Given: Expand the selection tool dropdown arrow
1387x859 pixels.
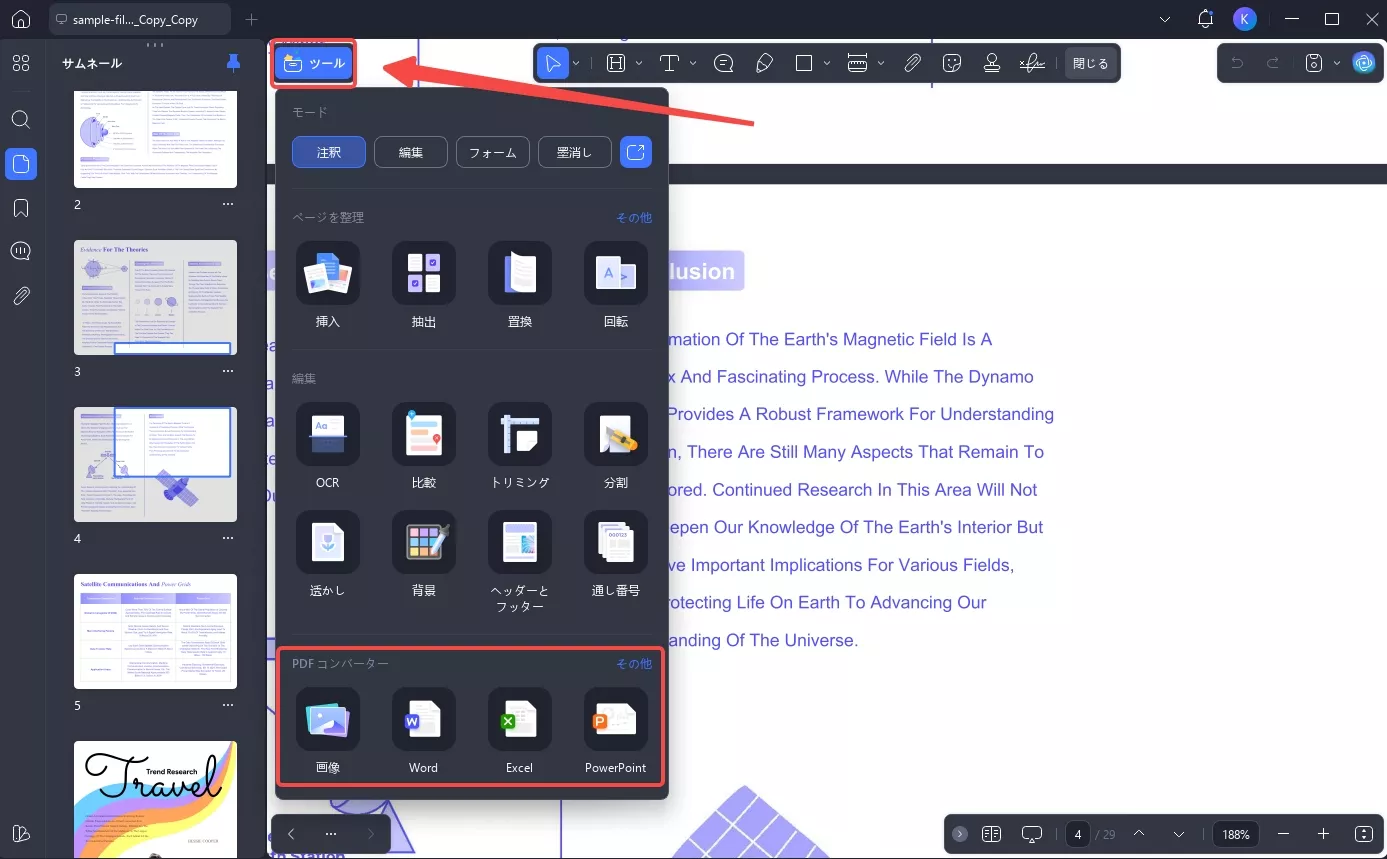Looking at the screenshot, I should (576, 63).
